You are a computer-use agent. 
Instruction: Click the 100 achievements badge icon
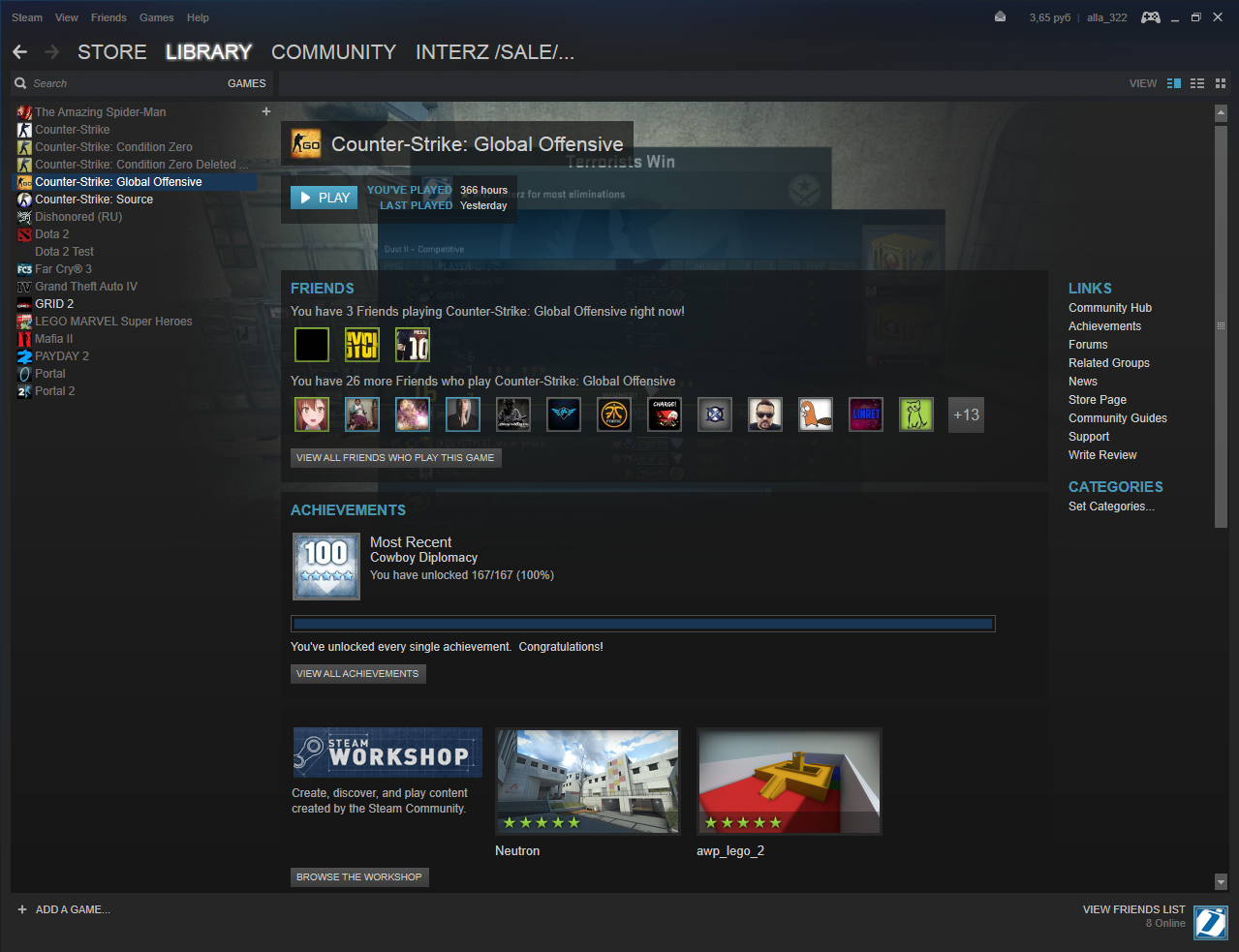pos(327,567)
